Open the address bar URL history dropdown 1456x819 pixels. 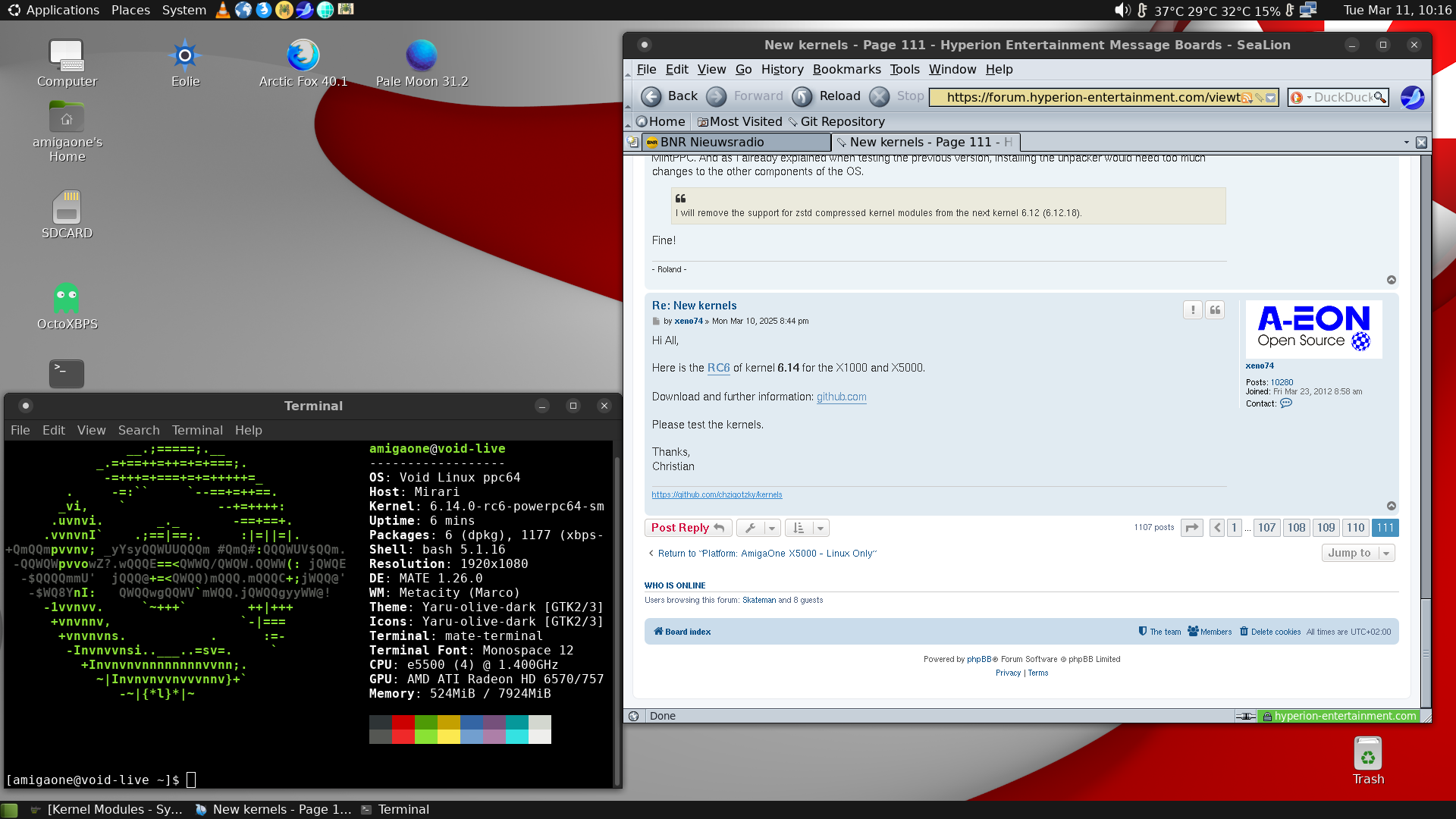[x=1271, y=98]
